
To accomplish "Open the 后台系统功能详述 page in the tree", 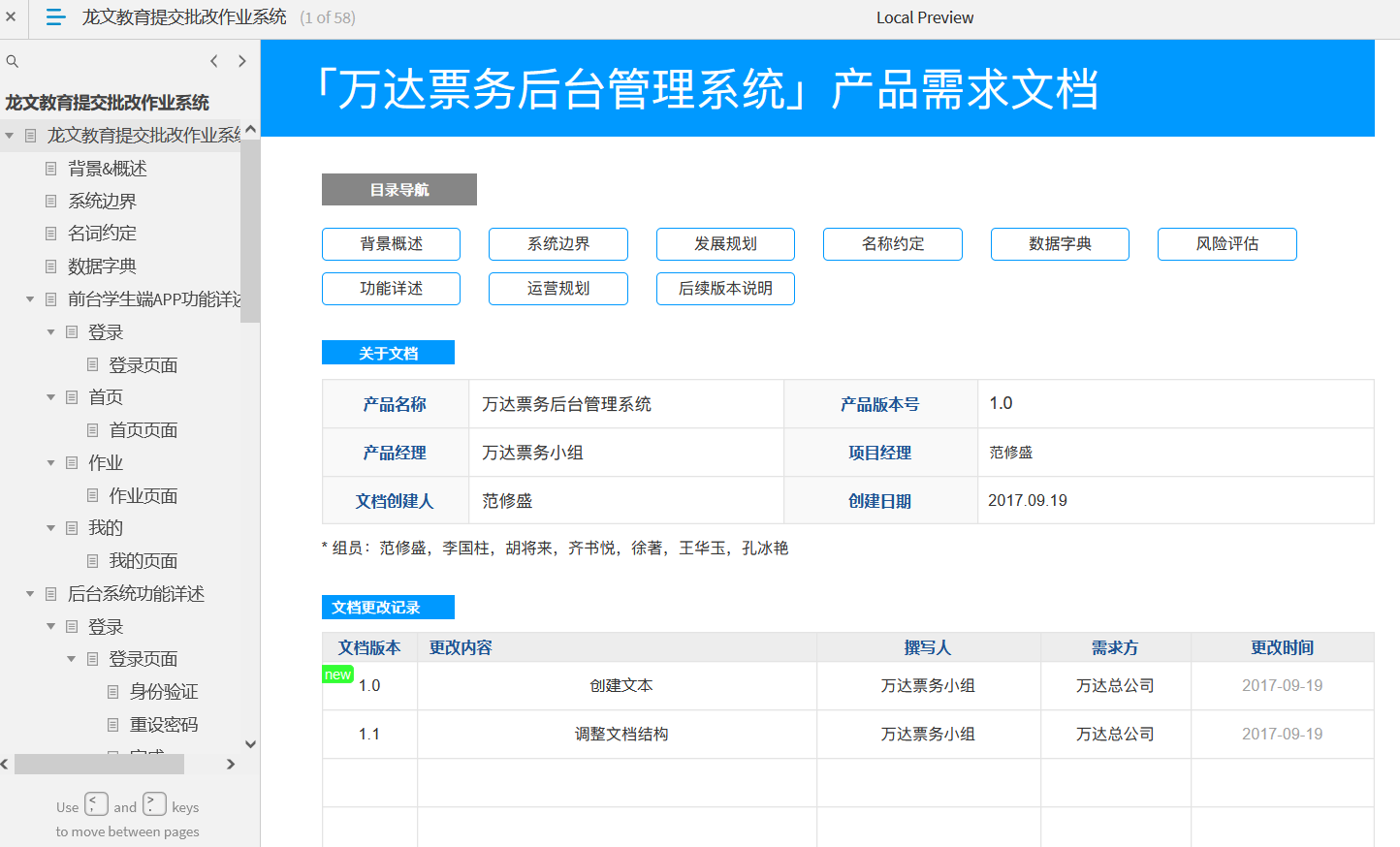I will 136,594.
